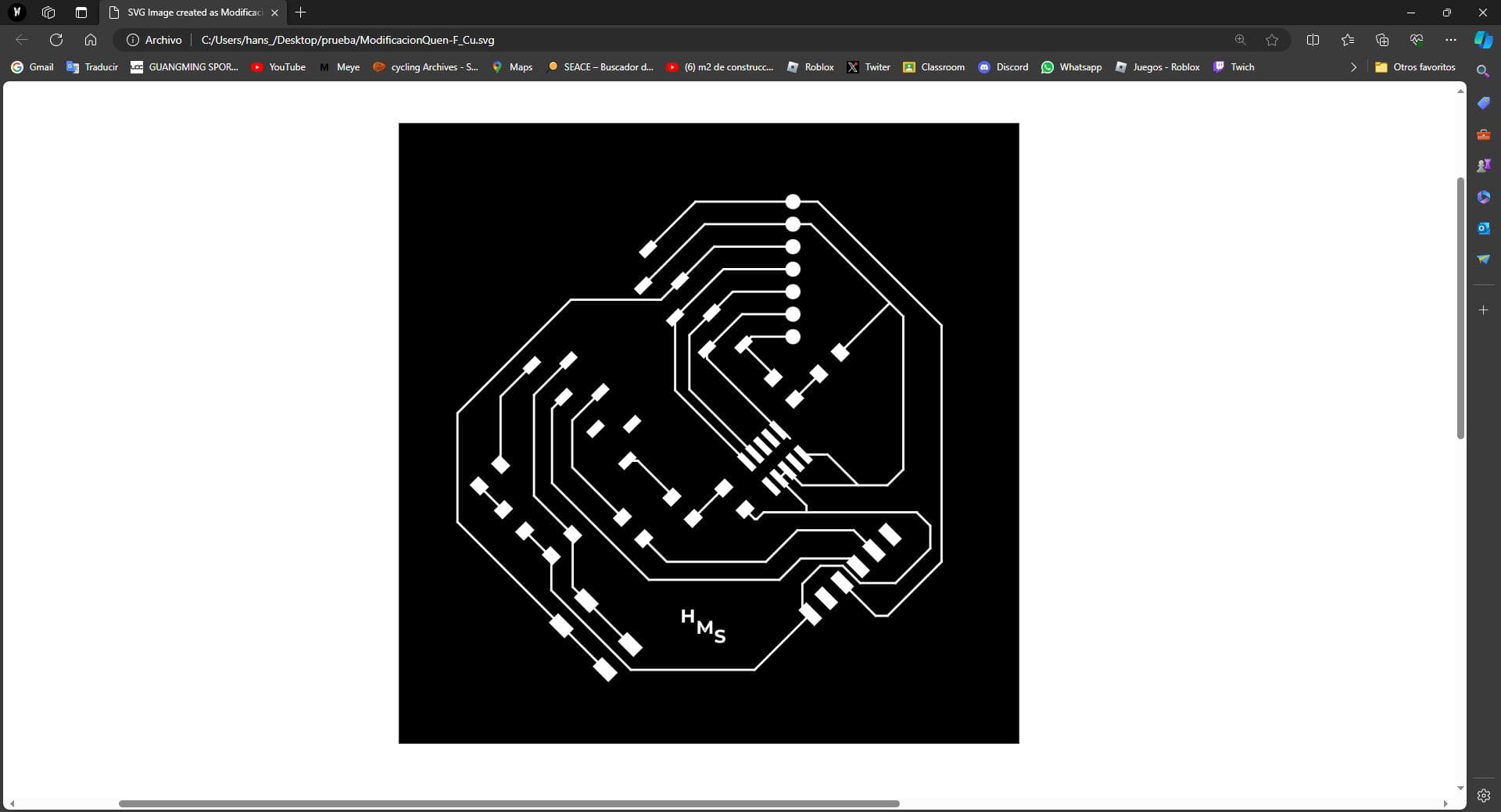Open sidebar shopping tag icon

pyautogui.click(x=1483, y=103)
